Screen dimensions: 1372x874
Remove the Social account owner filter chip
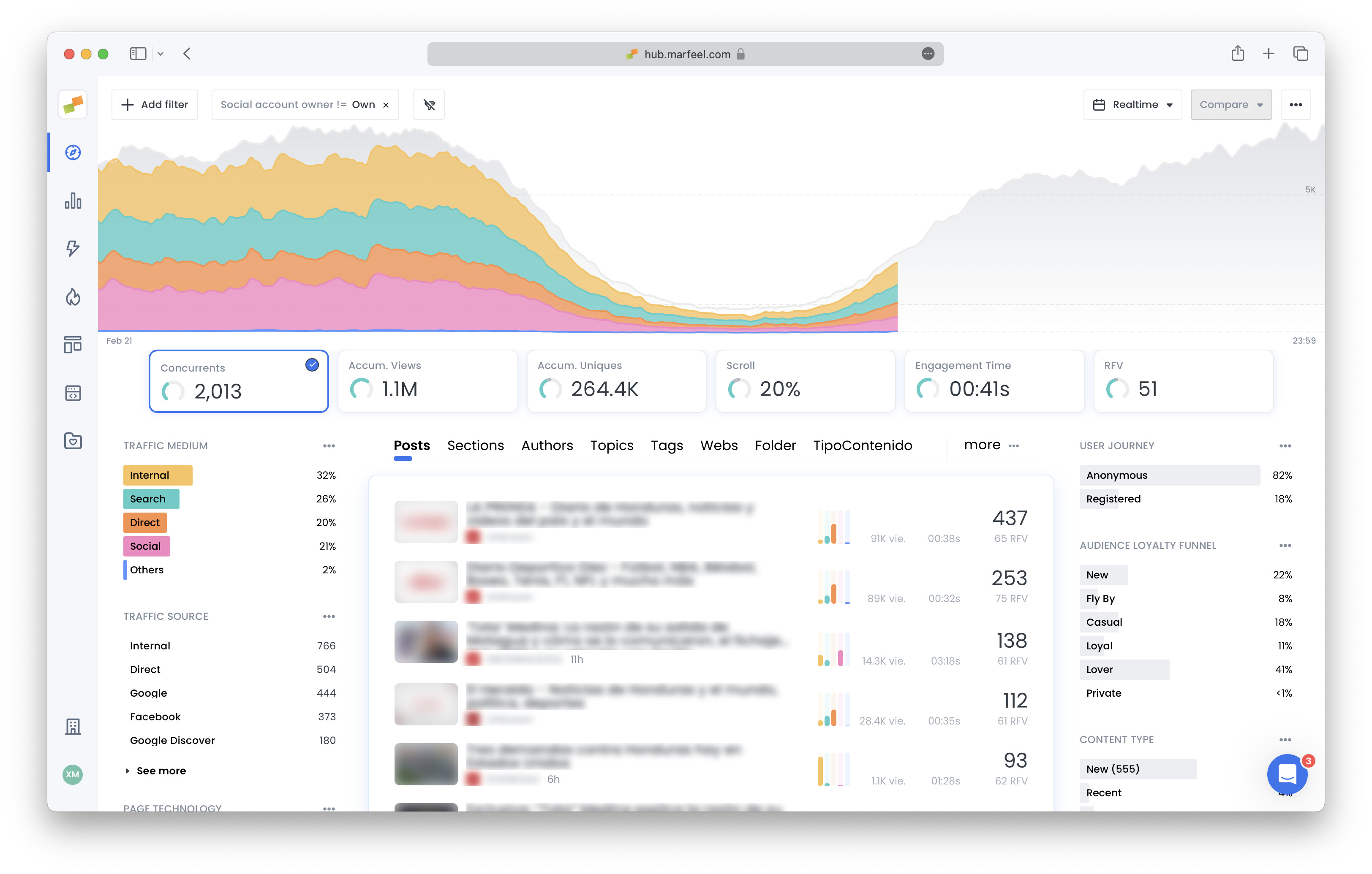(x=386, y=104)
